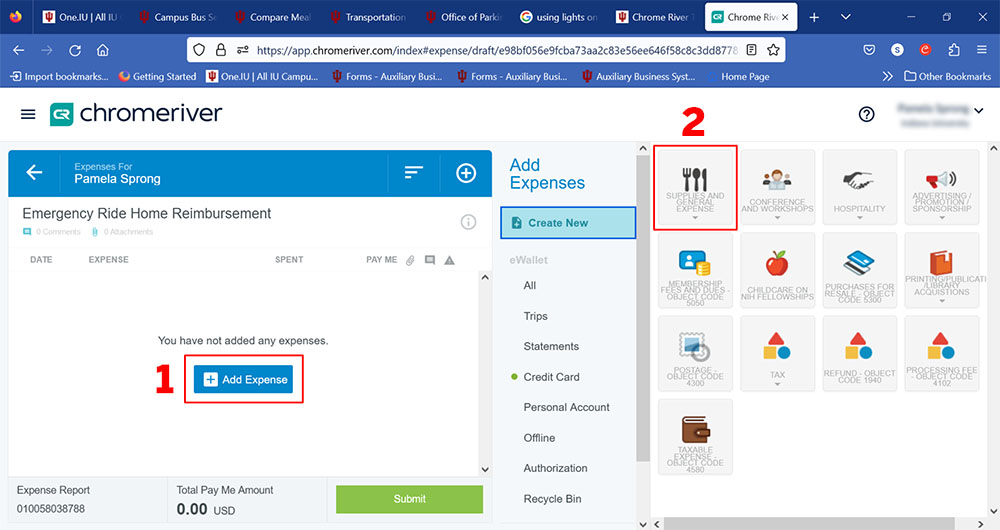Switch to the Transportation browser tab
This screenshot has width=1000, height=530.
(x=370, y=17)
